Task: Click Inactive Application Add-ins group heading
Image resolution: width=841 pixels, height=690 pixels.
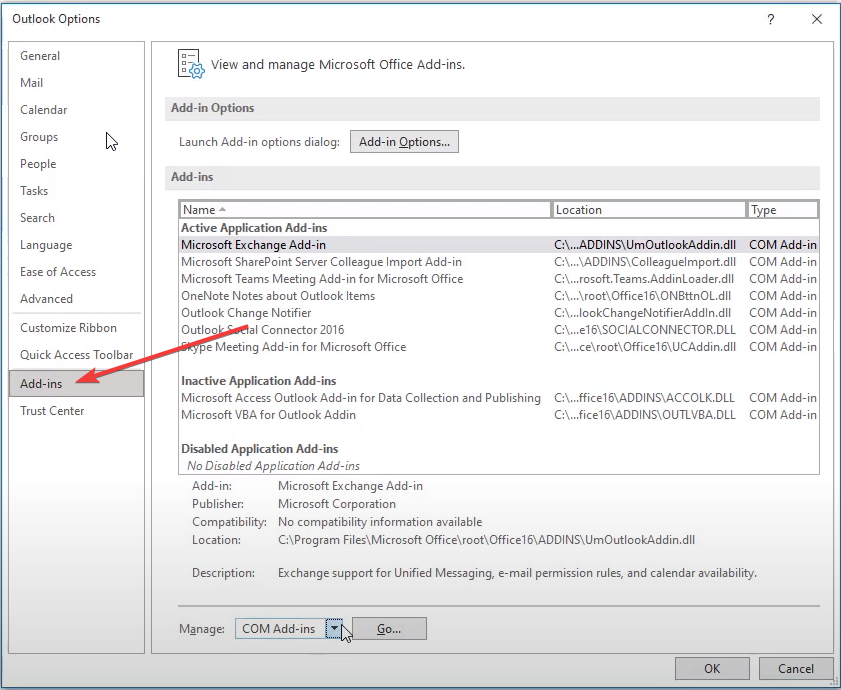Action: [259, 381]
